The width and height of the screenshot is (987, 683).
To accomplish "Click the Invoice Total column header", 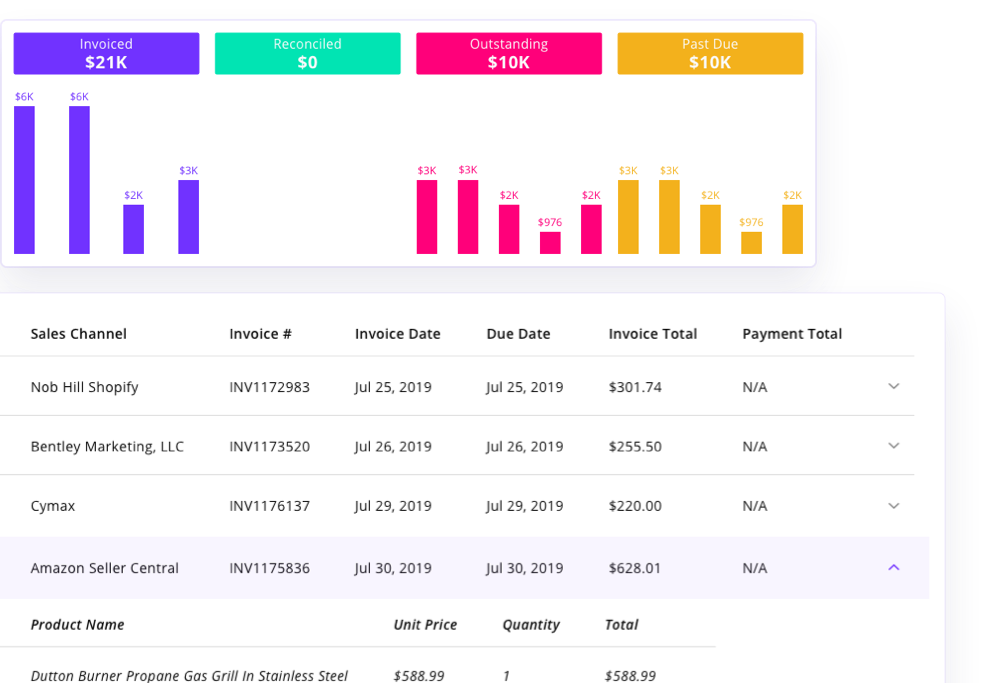I will click(653, 333).
